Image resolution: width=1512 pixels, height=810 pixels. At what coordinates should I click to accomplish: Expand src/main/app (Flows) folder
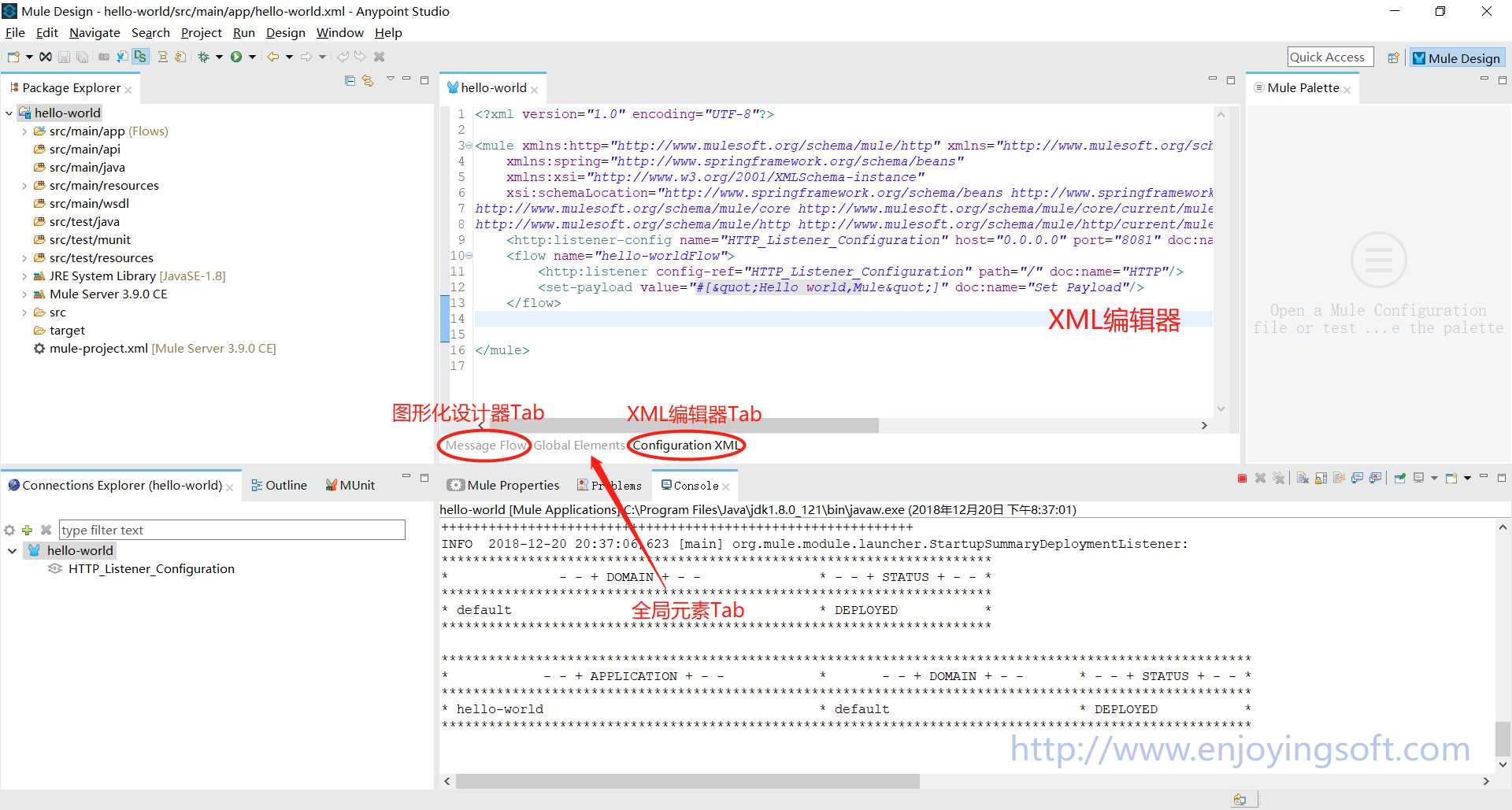tap(24, 131)
